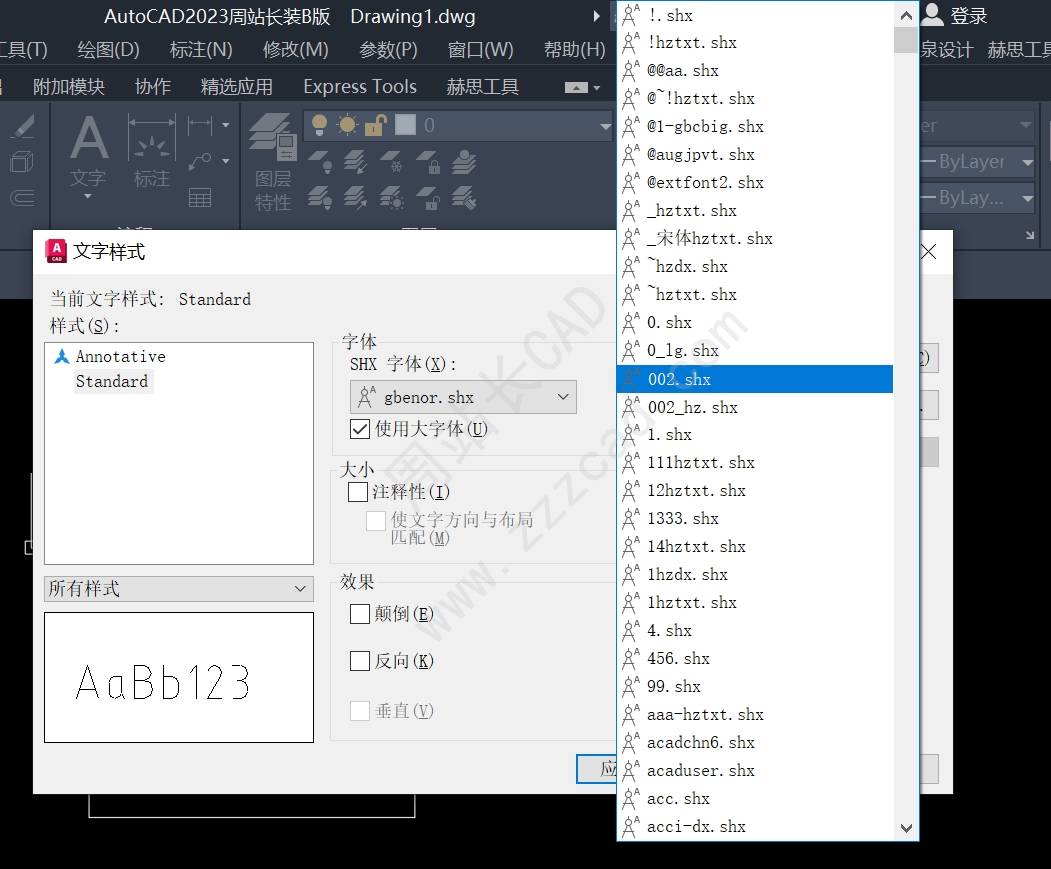Switch to the Express Tools tab
Viewport: 1051px width, 869px height.
360,86
